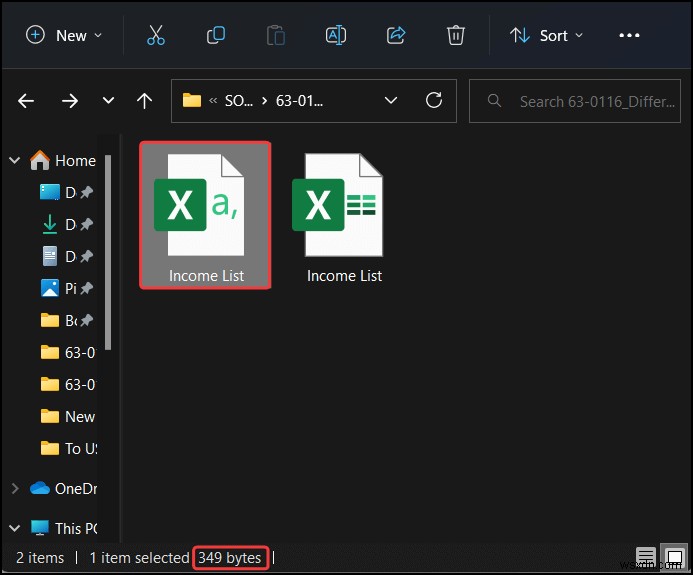This screenshot has width=693, height=575.
Task: Click the Paste clipboard icon
Action: [276, 35]
